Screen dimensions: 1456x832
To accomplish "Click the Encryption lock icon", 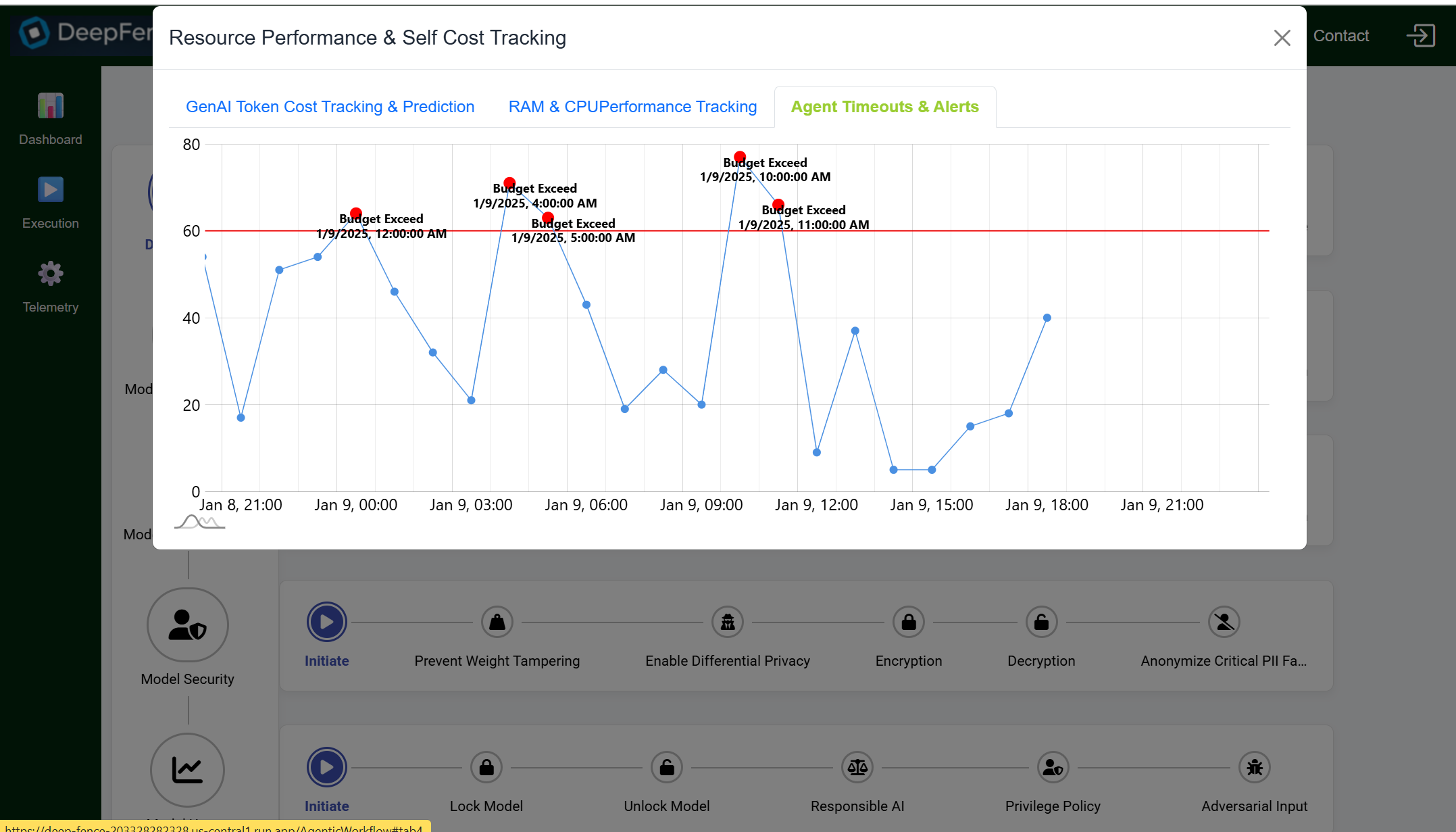I will (908, 622).
